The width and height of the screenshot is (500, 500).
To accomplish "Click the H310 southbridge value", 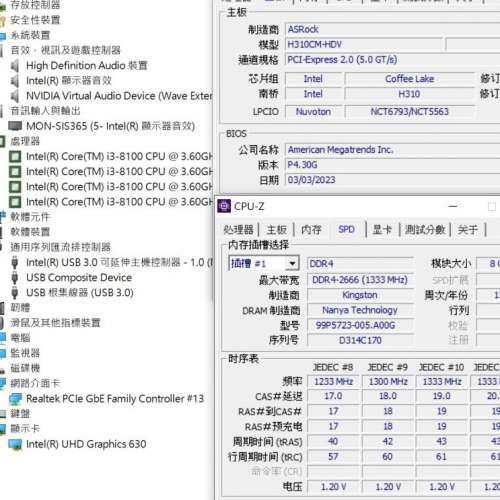I will tap(410, 94).
